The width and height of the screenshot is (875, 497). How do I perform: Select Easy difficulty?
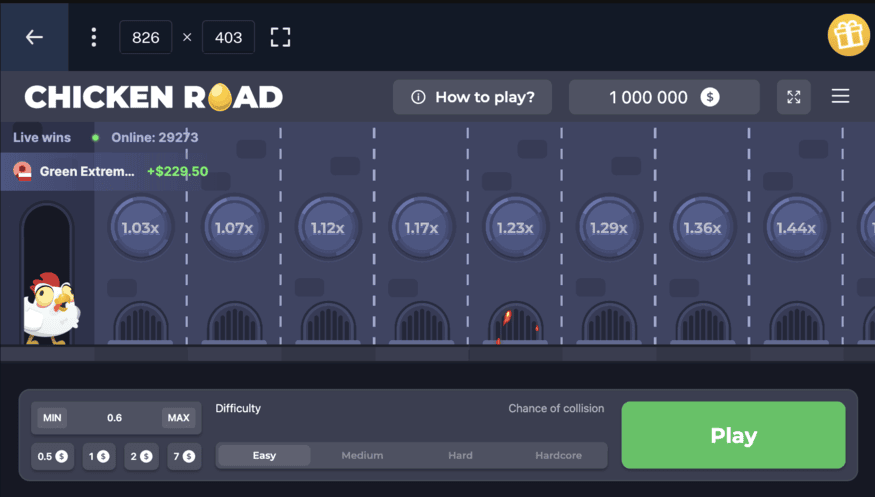[264, 455]
